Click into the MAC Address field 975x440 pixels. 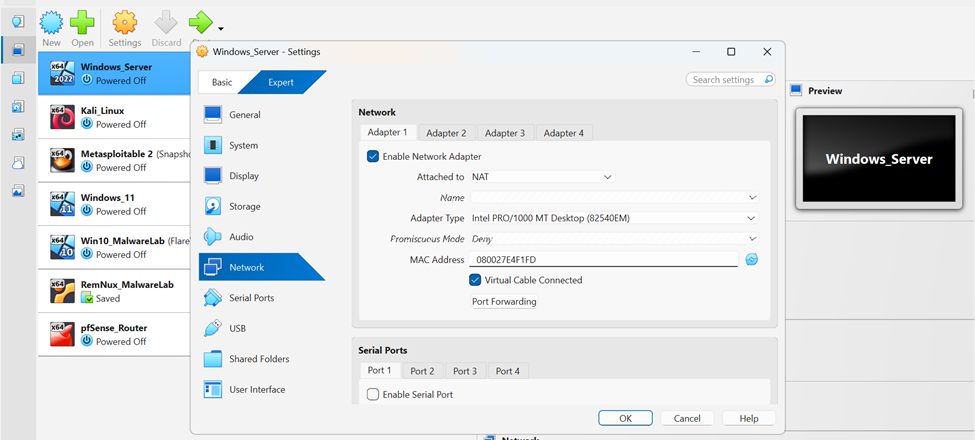pyautogui.click(x=604, y=259)
